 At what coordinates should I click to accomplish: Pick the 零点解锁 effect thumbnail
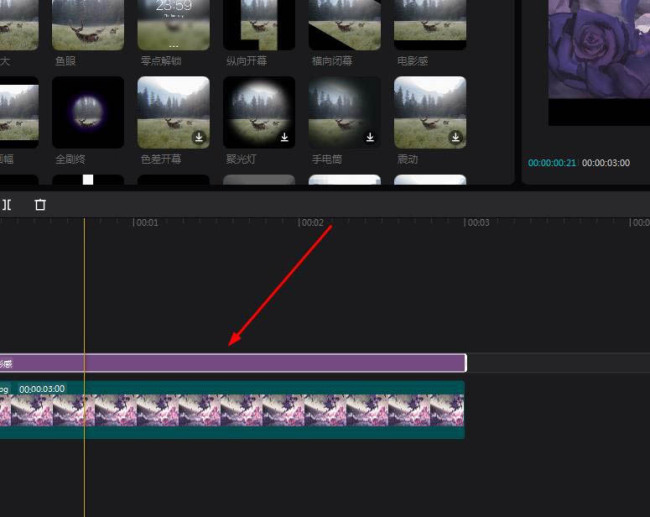click(x=173, y=25)
